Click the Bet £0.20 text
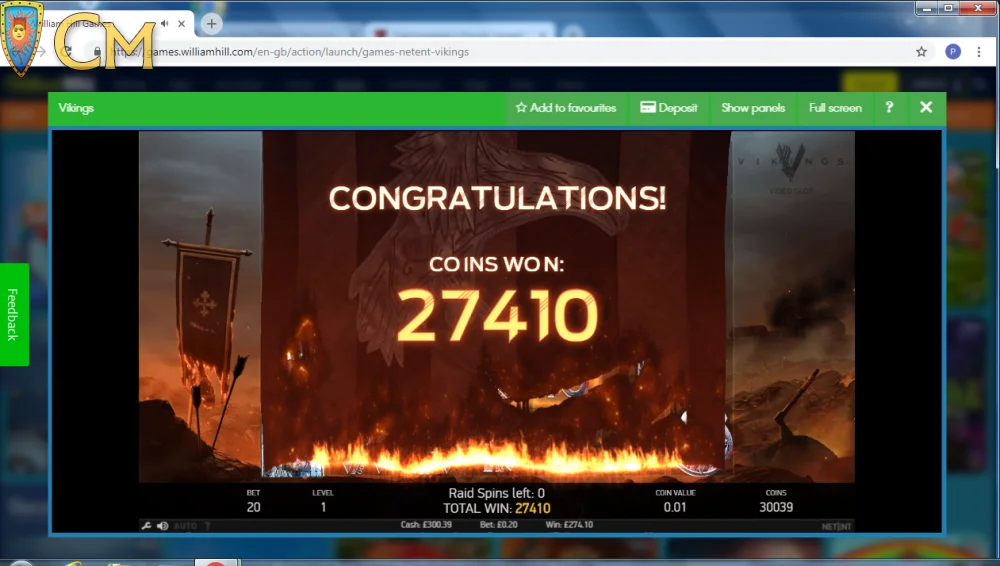This screenshot has height=566, width=1000. coord(498,525)
